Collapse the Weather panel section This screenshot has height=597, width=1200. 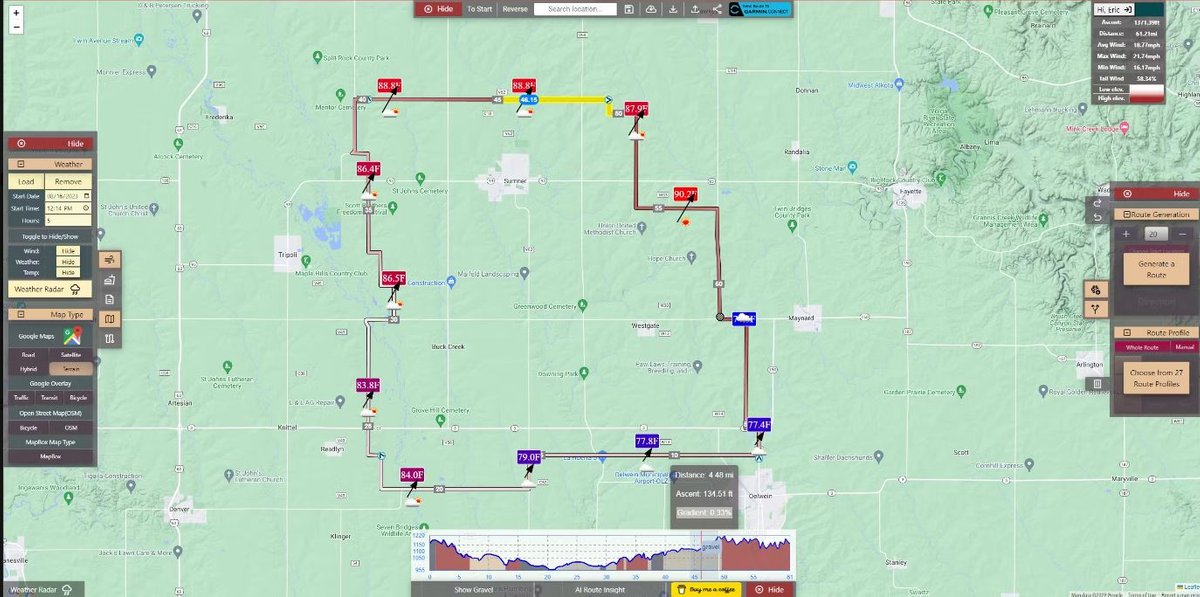coord(21,163)
